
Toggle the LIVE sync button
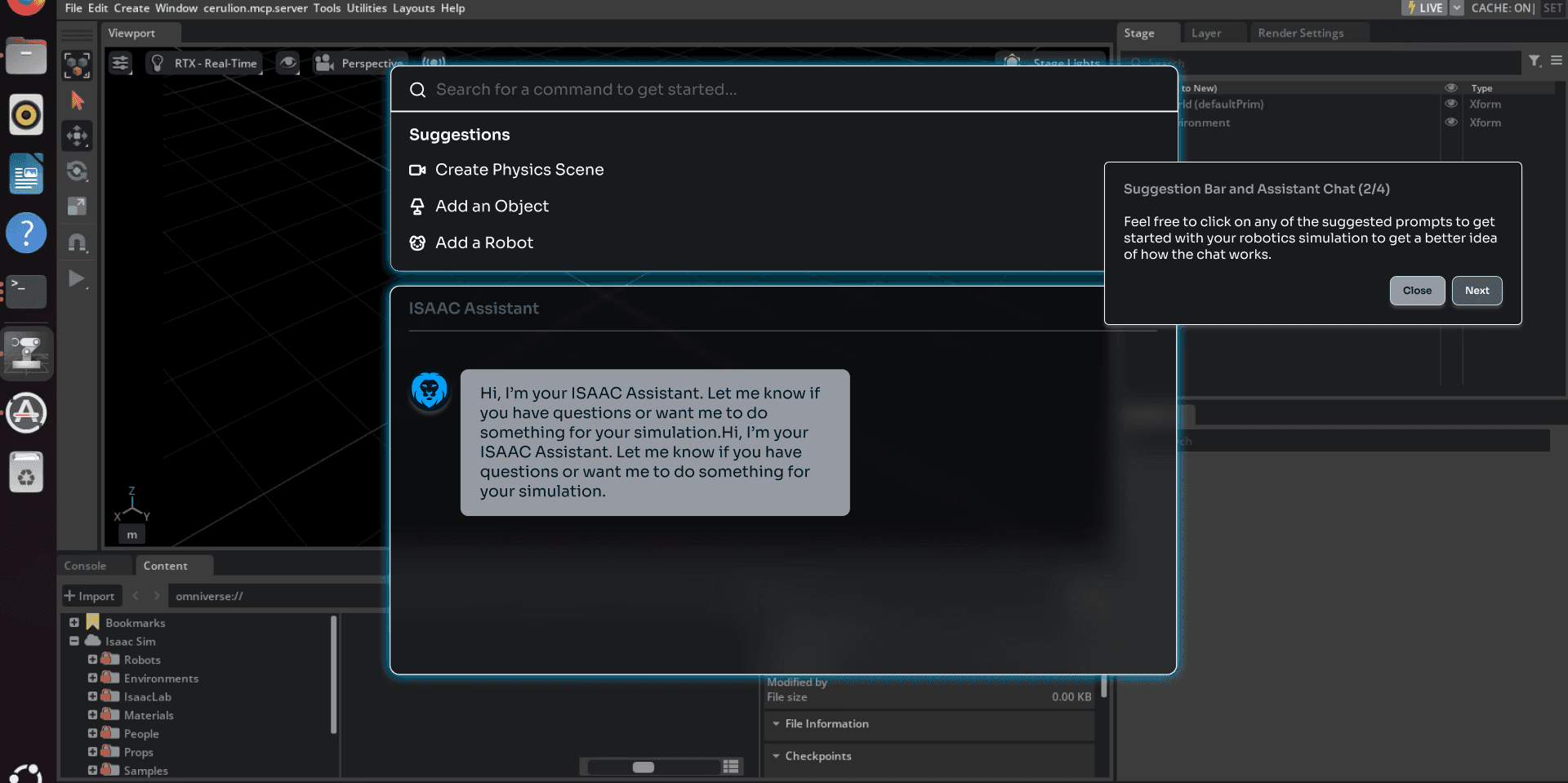(x=1424, y=8)
